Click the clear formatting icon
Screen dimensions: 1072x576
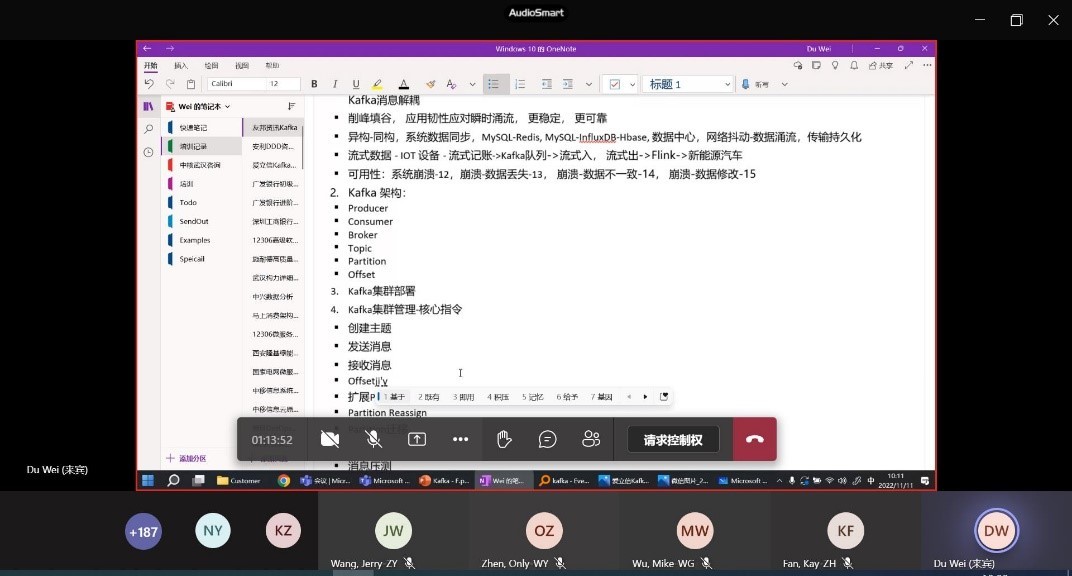451,84
